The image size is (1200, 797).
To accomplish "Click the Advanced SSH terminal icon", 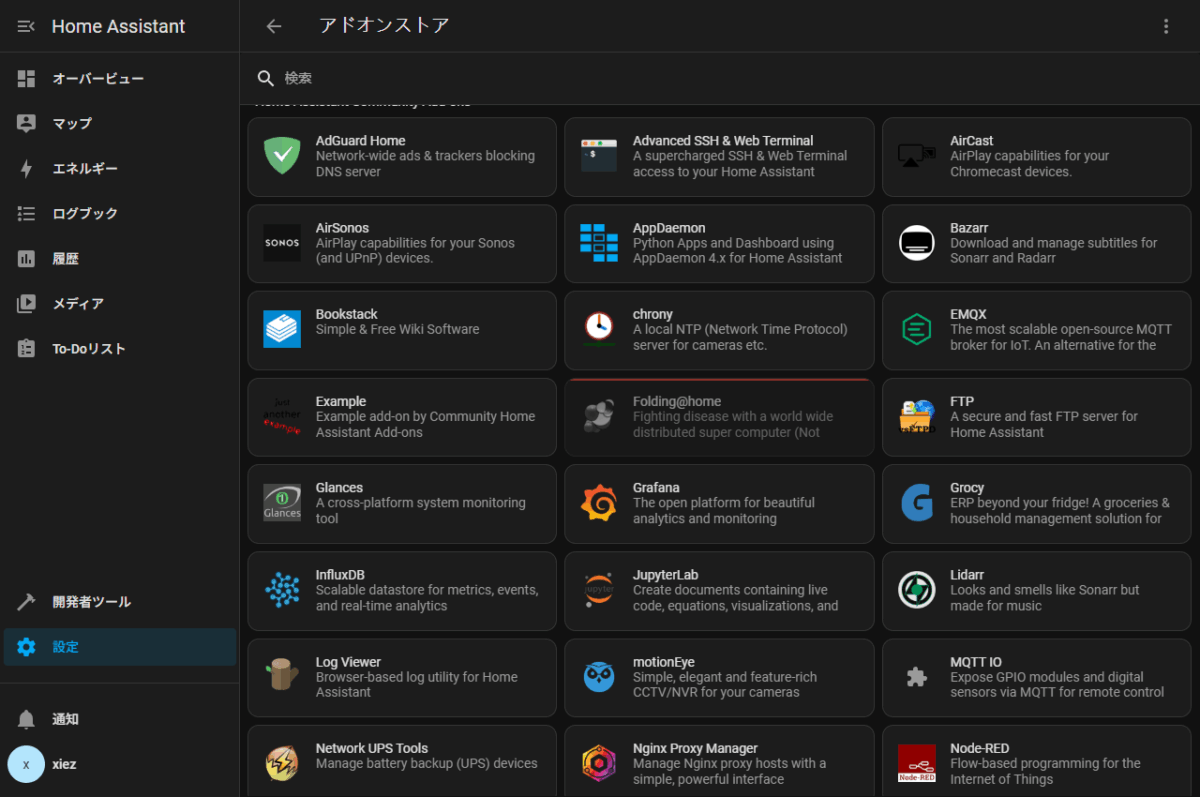I will click(x=599, y=156).
